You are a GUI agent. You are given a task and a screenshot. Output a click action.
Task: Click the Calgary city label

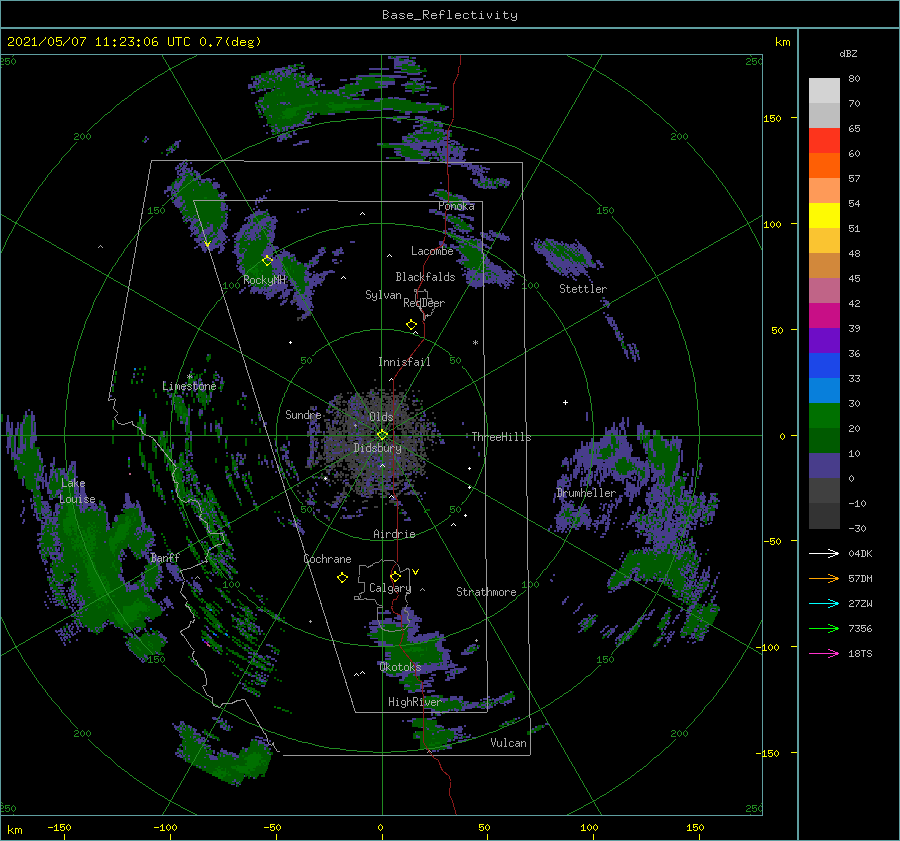[x=390, y=588]
